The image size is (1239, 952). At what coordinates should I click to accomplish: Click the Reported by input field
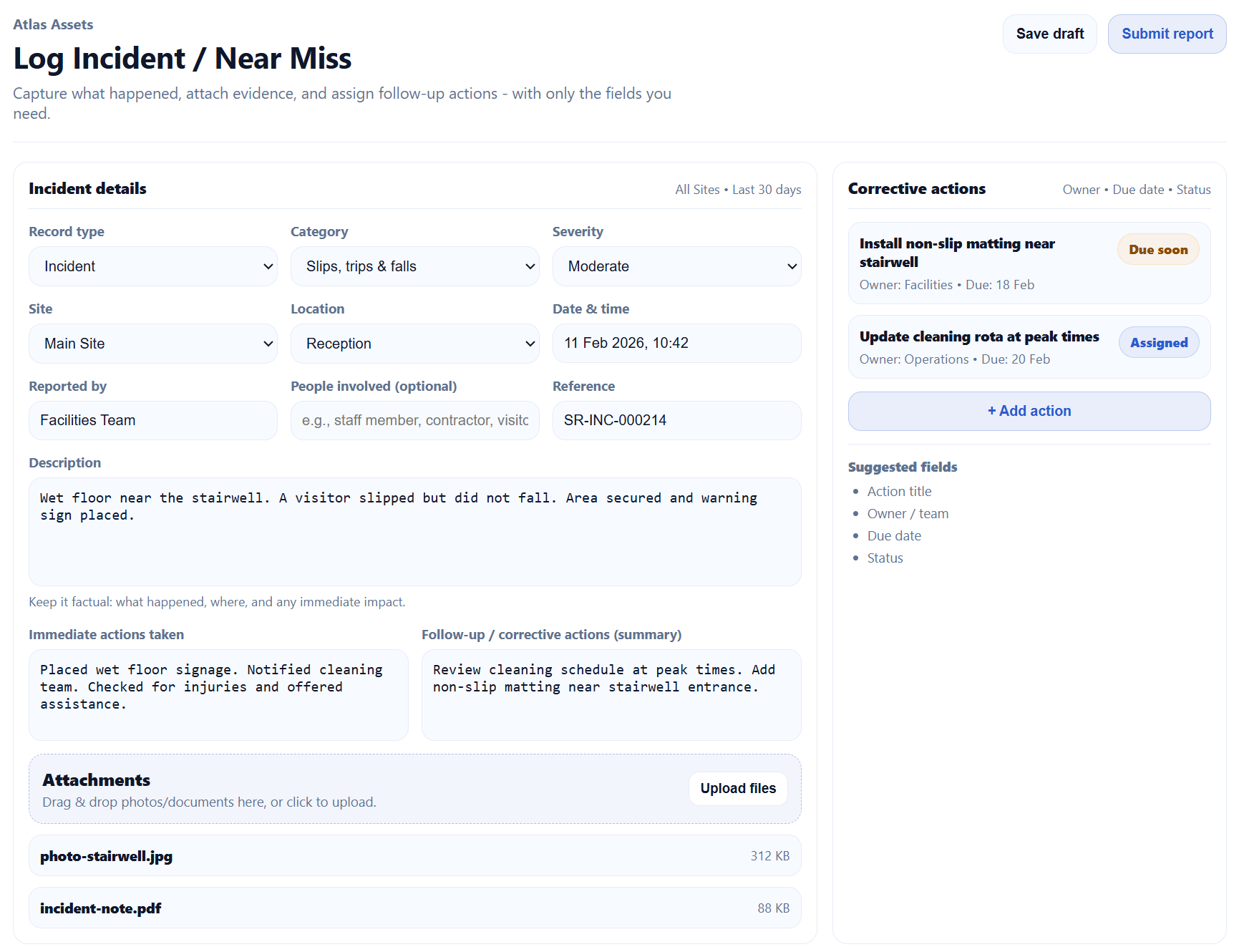[x=152, y=420]
